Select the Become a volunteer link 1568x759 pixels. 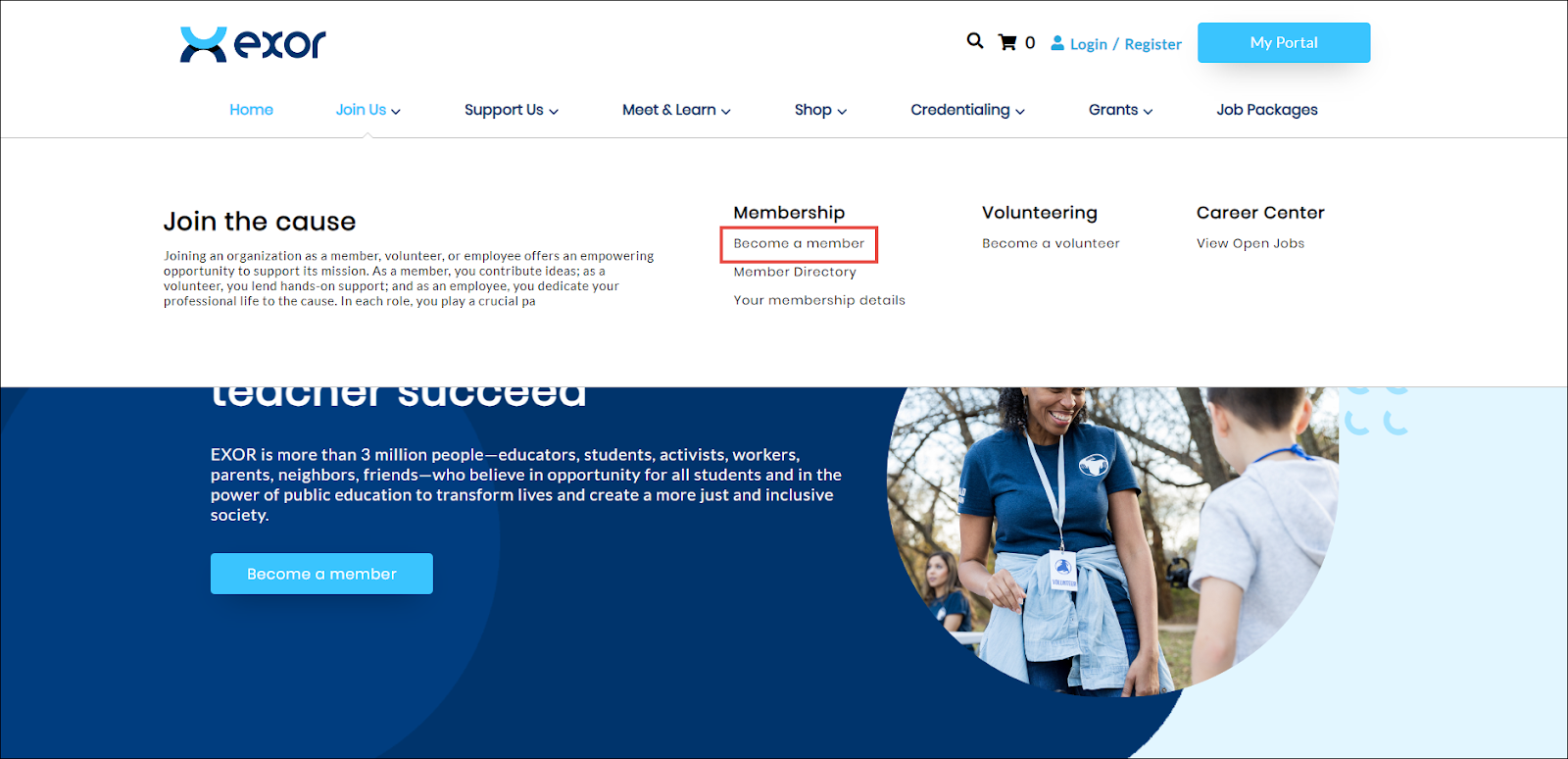(x=1051, y=243)
